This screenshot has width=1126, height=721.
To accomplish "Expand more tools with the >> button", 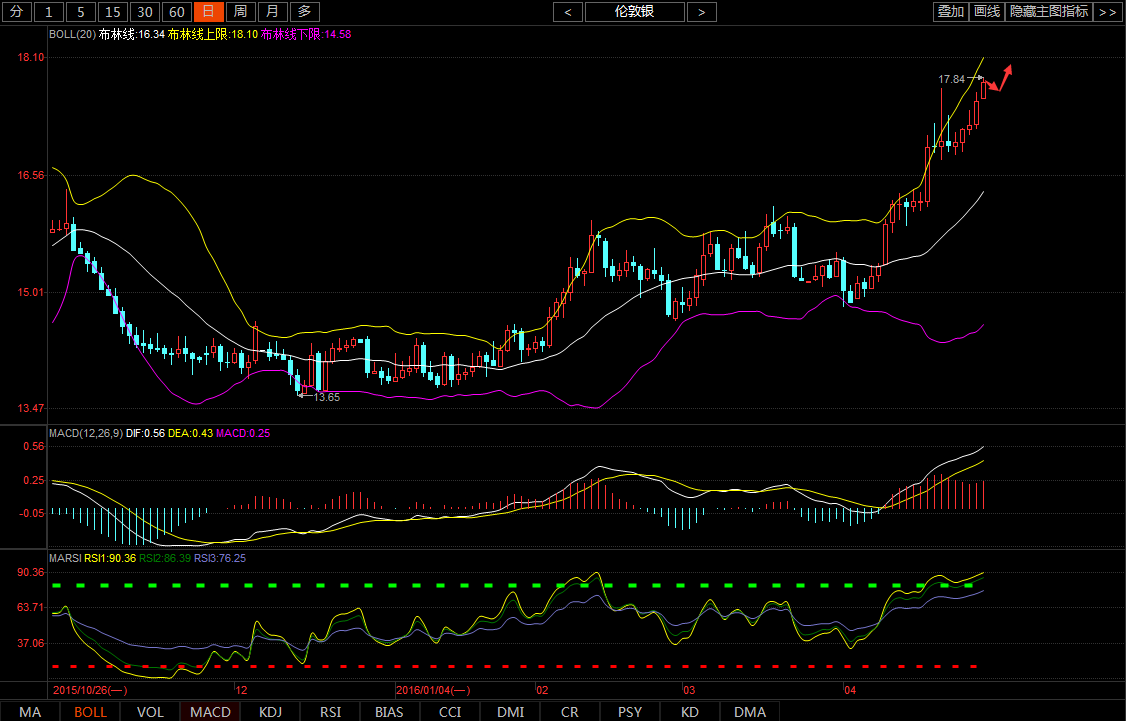I will tap(1107, 12).
